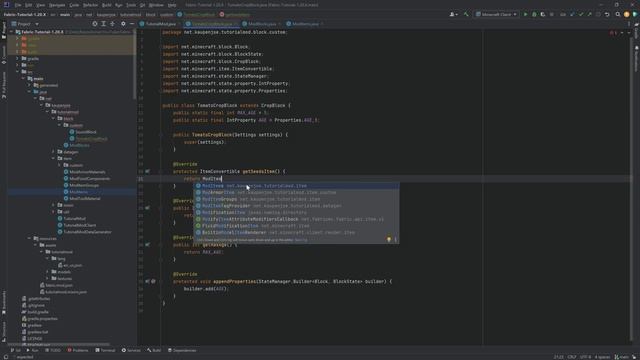Click the orange IDE updates icon
This screenshot has width=640, height=360.
click(627, 14)
